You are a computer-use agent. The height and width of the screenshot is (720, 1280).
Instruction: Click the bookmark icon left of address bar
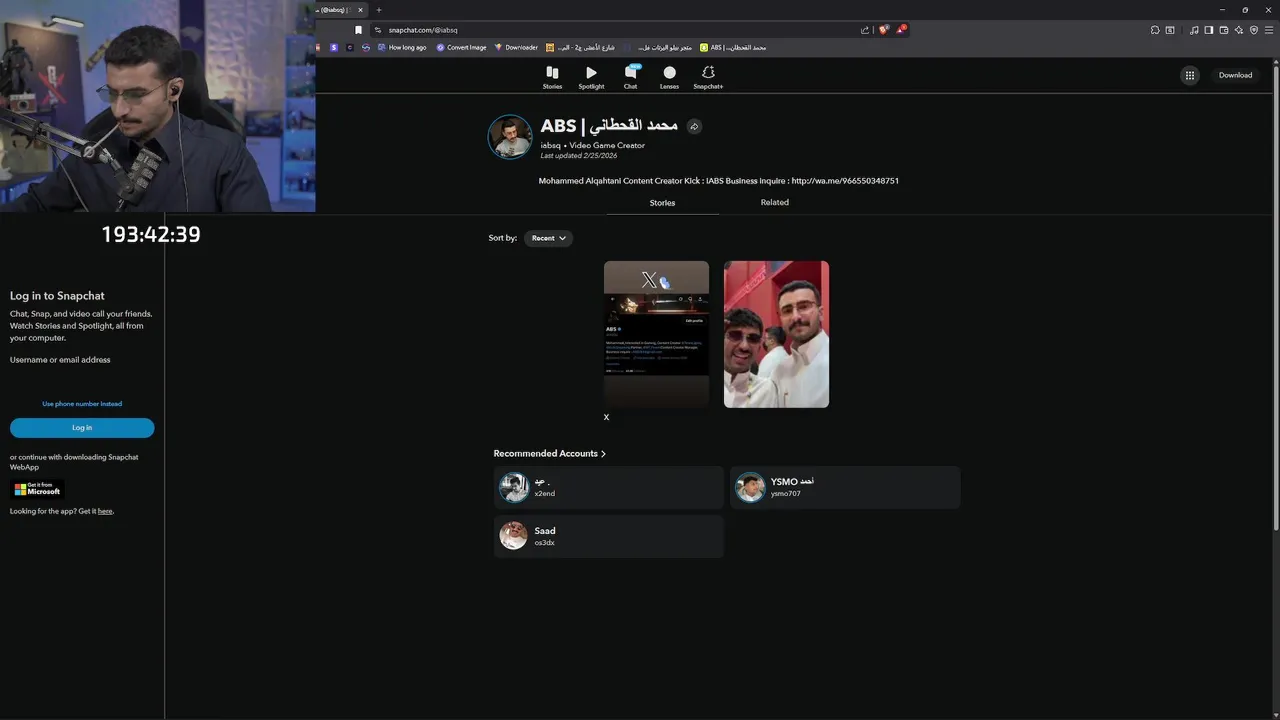358,30
